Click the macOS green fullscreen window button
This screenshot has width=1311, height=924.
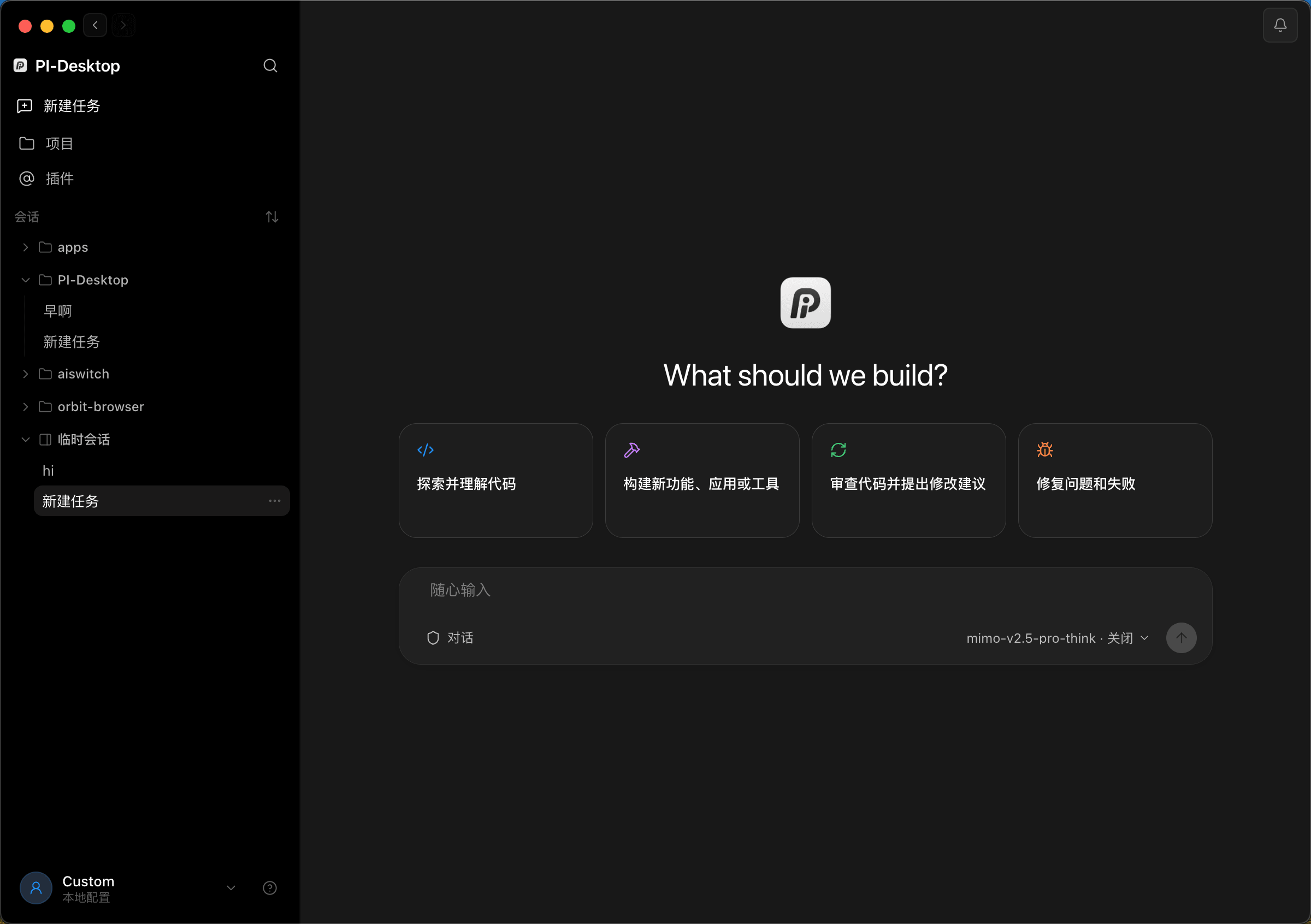(69, 26)
